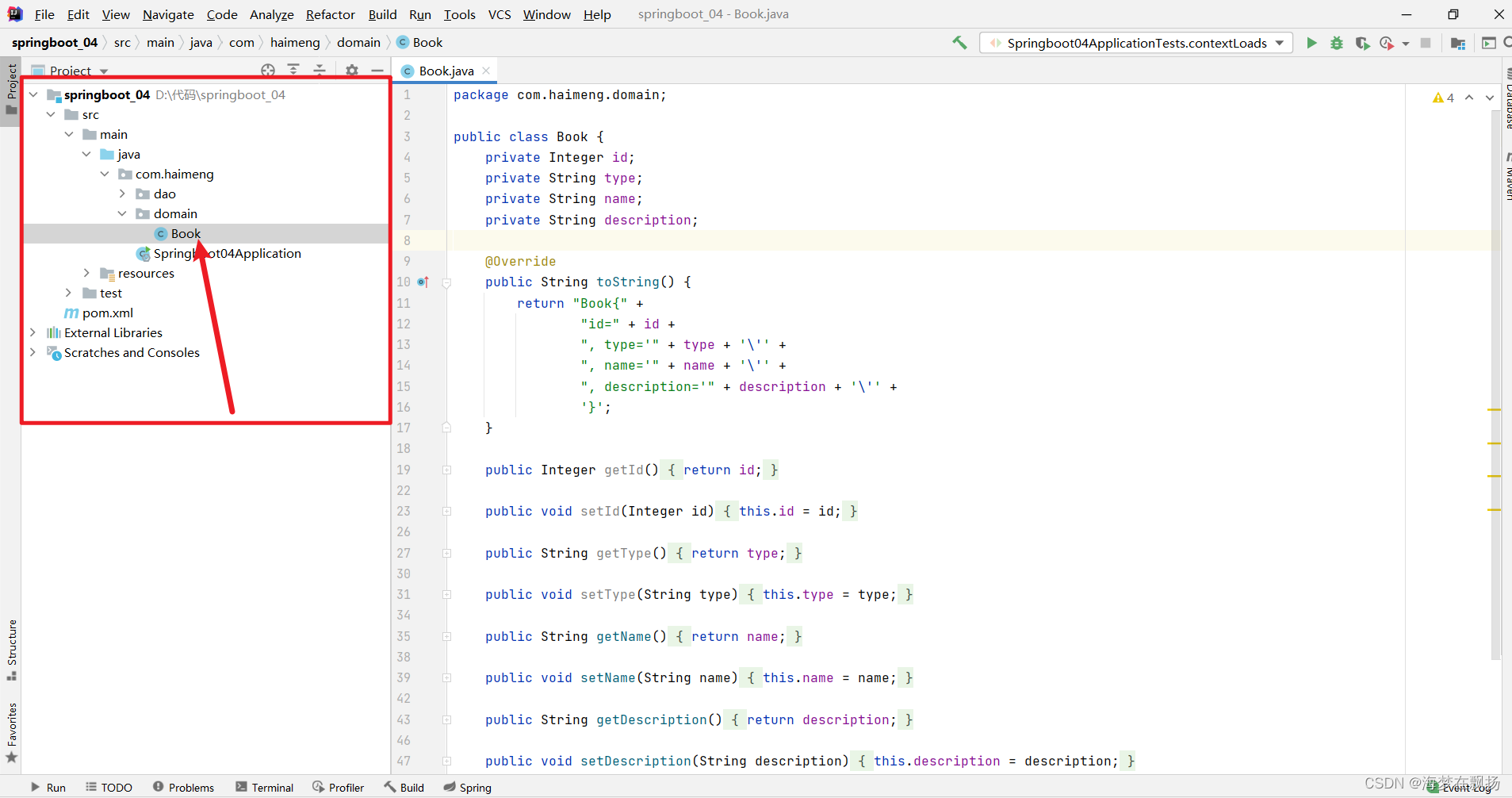This screenshot has width=1512, height=798.
Task: Open the Structure side tool window
Action: click(11, 650)
